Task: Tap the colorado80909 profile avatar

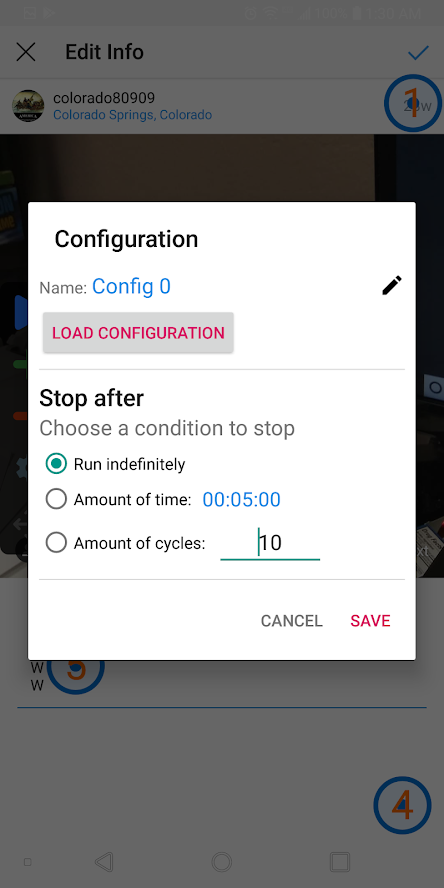Action: (28, 105)
